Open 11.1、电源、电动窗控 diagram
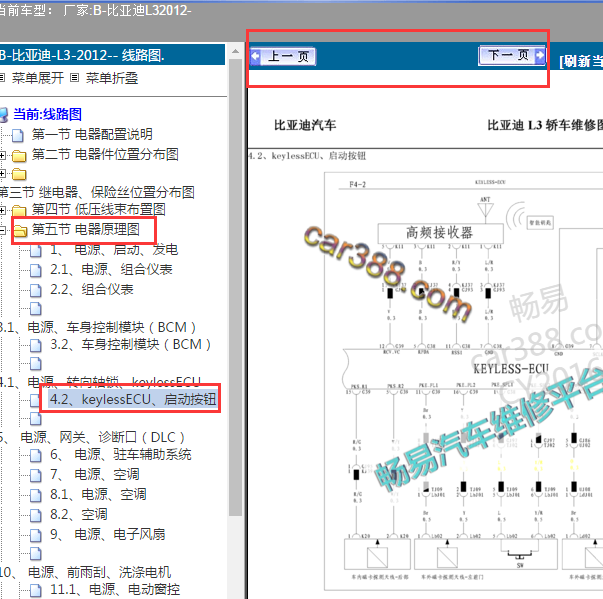 pos(115,589)
